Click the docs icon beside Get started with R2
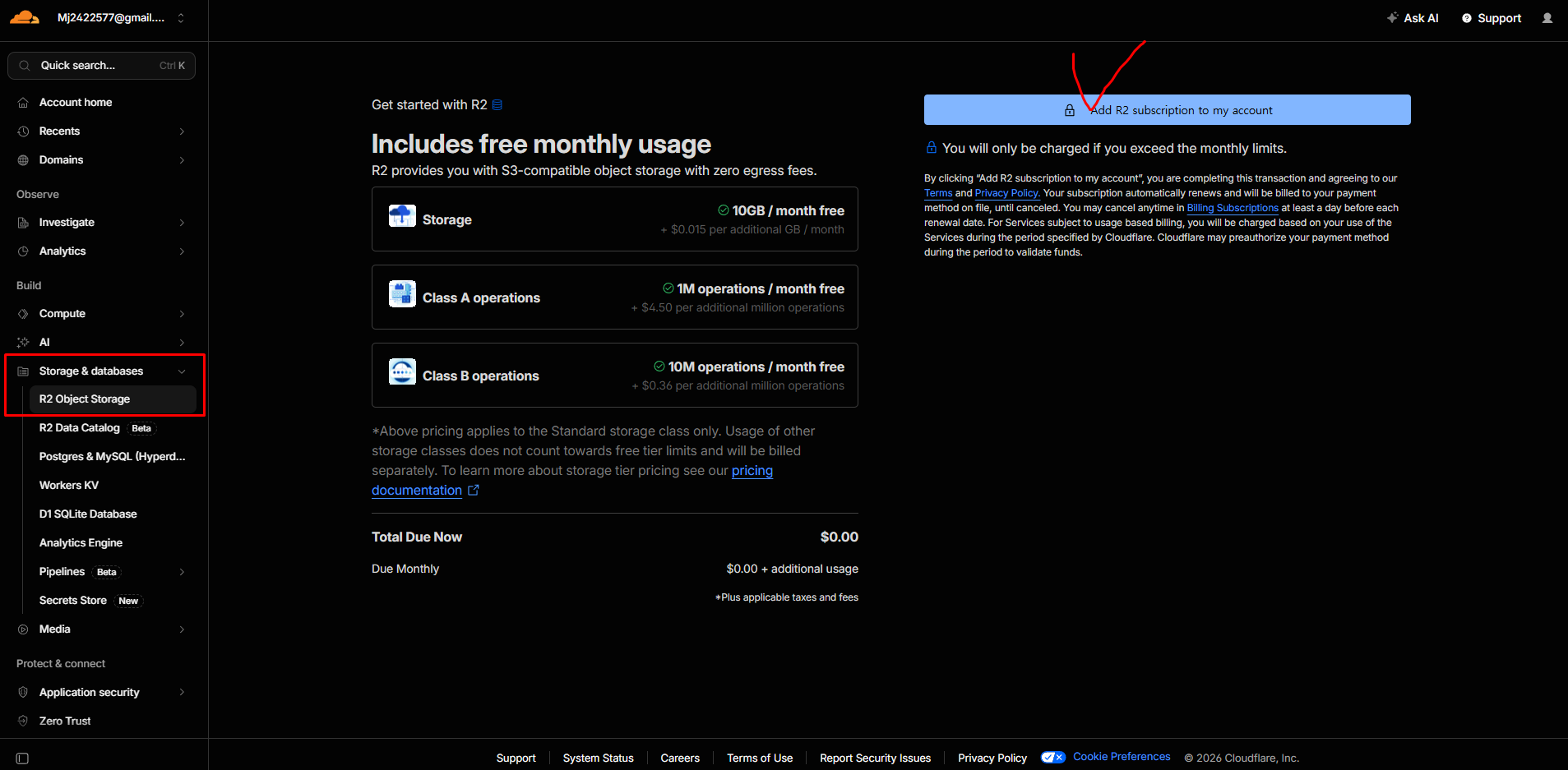The height and width of the screenshot is (770, 1568). (497, 105)
